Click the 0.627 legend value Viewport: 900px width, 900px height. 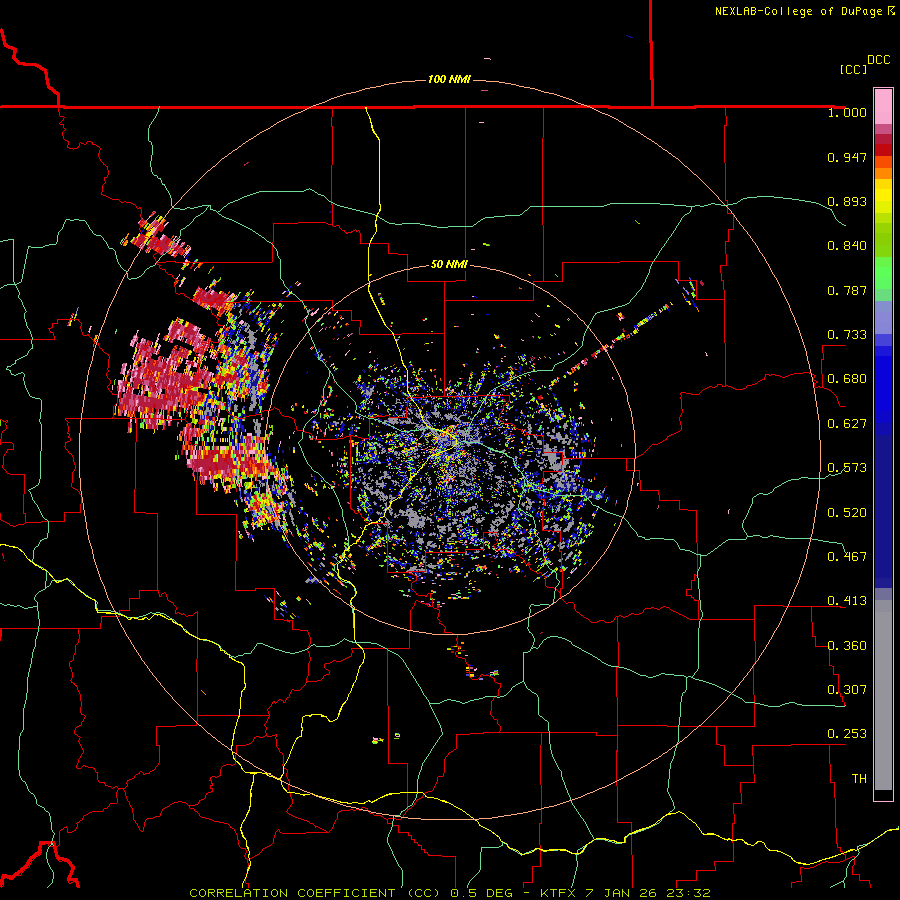[847, 424]
